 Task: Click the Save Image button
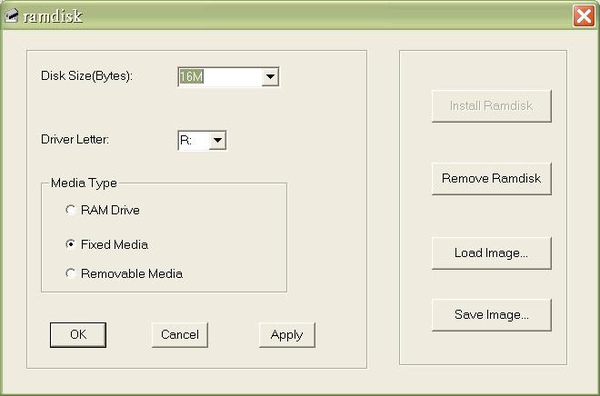click(491, 315)
